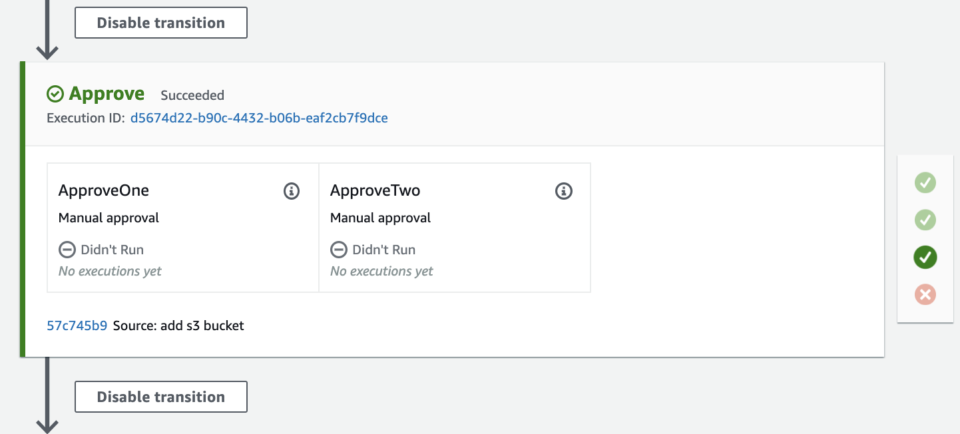Click the dark green active stage checkmark

tap(925, 257)
